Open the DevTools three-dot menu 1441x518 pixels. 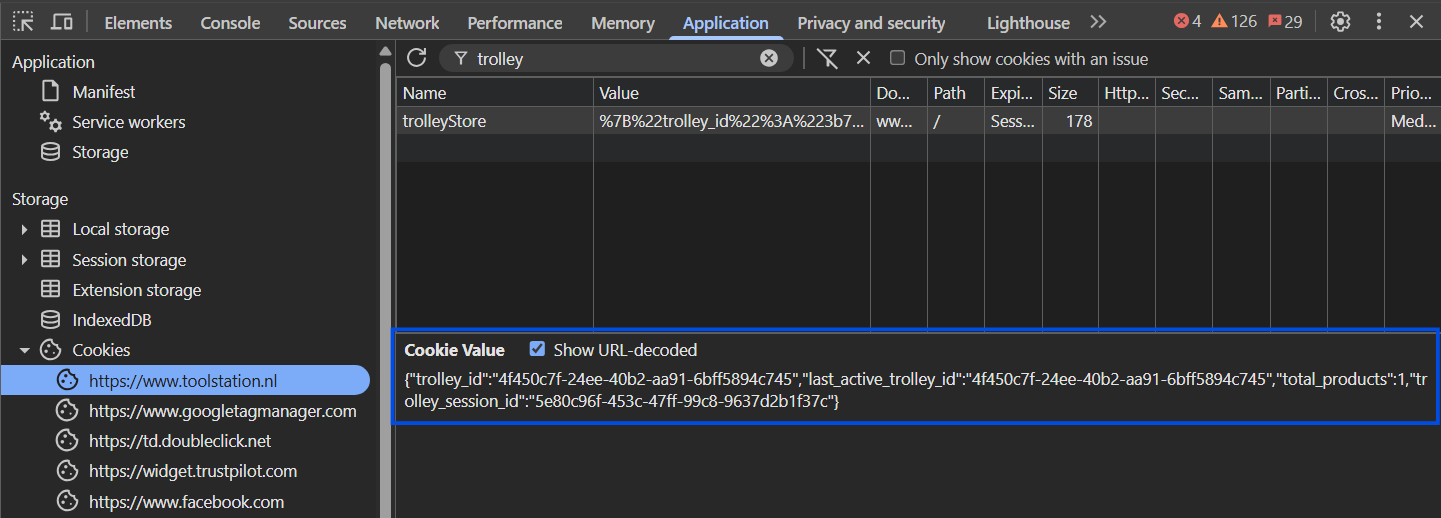pos(1379,22)
